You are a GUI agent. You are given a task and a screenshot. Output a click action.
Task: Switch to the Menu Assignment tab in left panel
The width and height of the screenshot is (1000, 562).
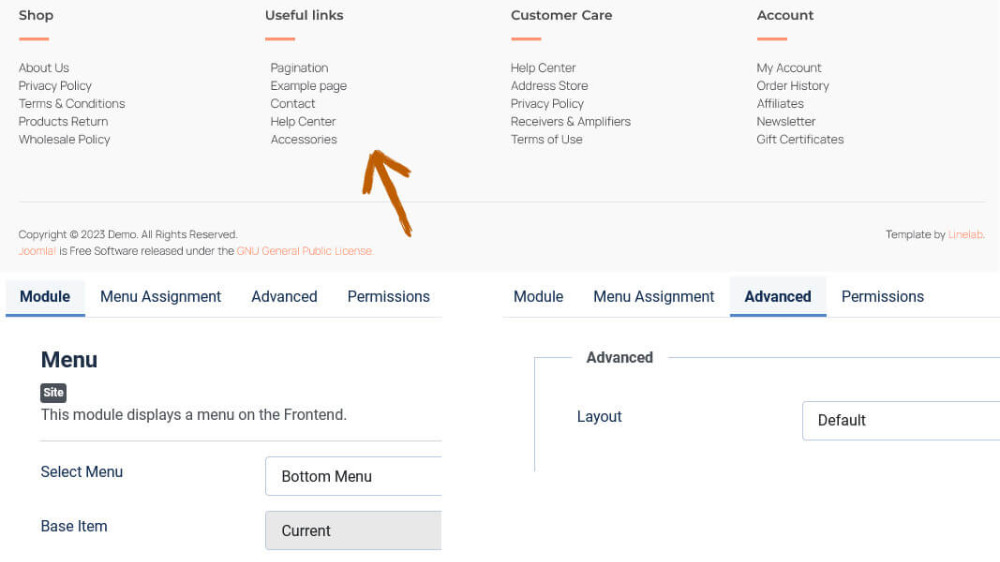pos(160,296)
